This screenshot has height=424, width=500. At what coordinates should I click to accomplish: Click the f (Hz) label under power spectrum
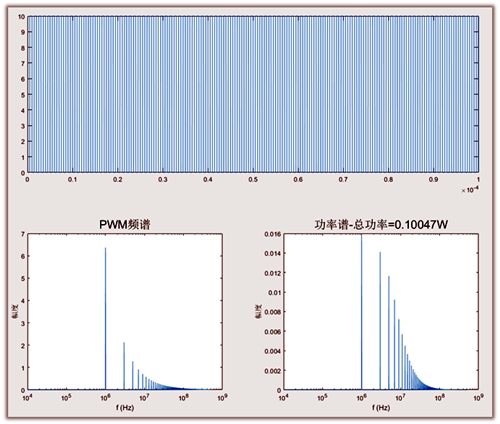click(381, 407)
